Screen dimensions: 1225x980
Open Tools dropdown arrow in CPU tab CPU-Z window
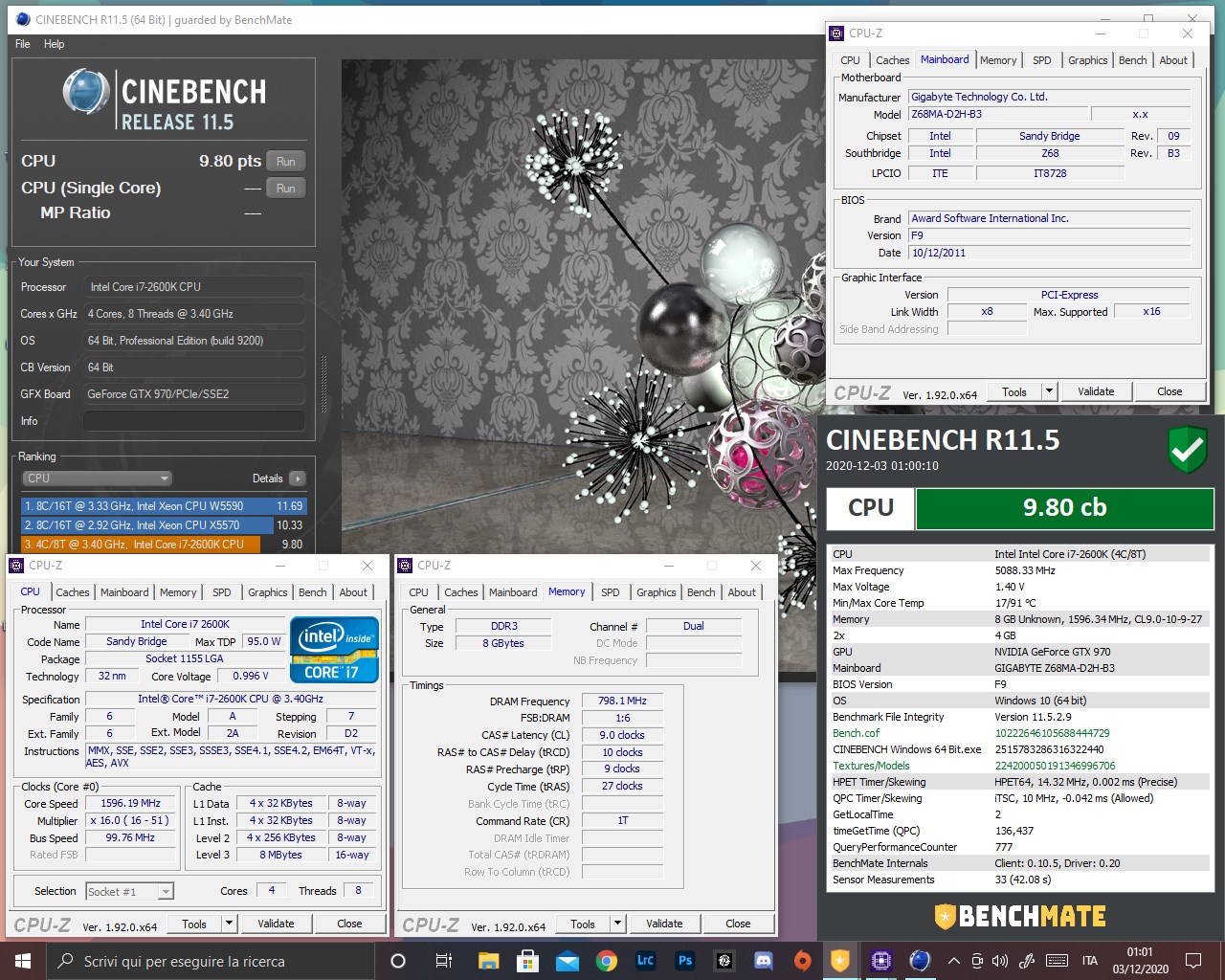(229, 924)
